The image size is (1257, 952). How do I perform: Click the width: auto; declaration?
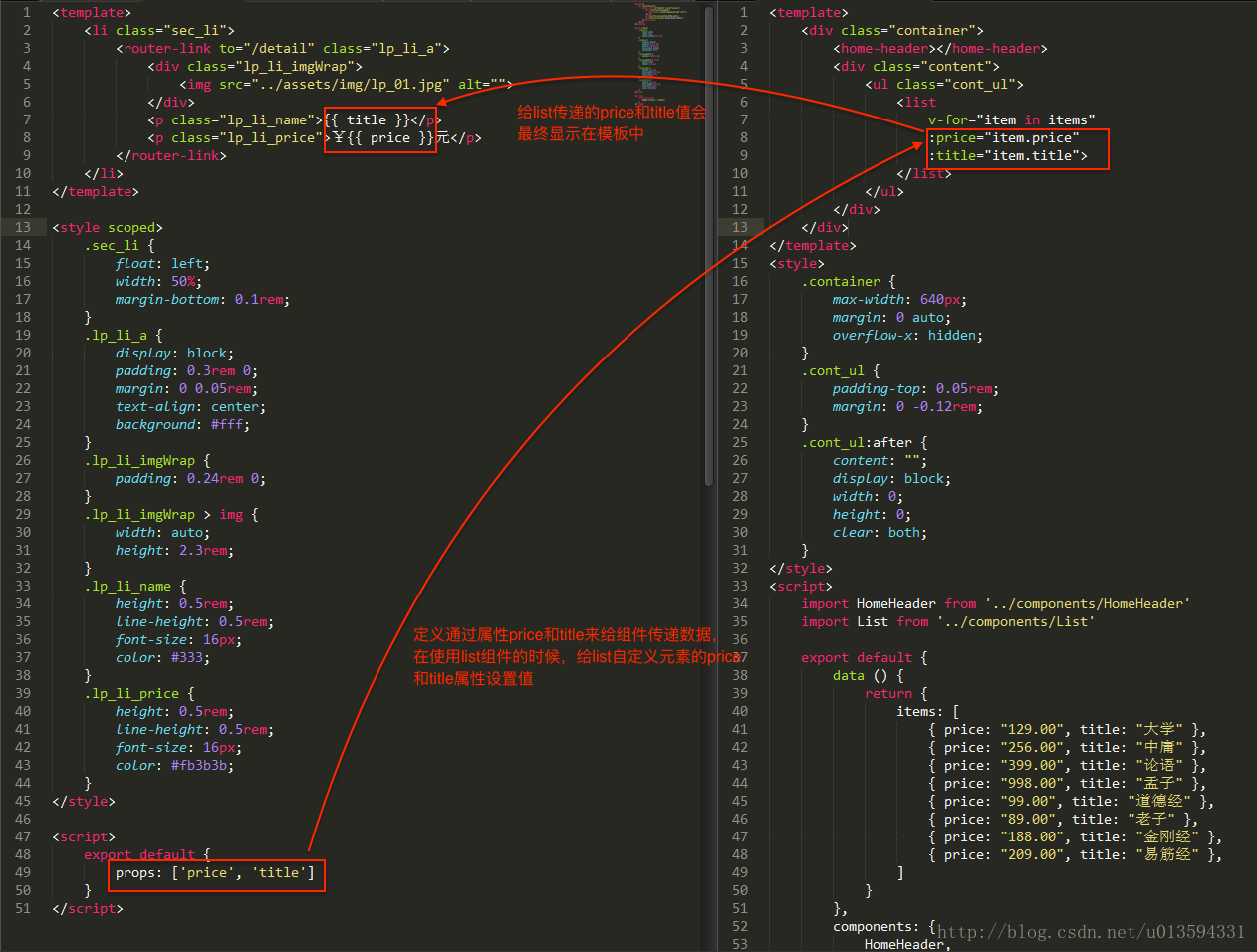[x=162, y=532]
